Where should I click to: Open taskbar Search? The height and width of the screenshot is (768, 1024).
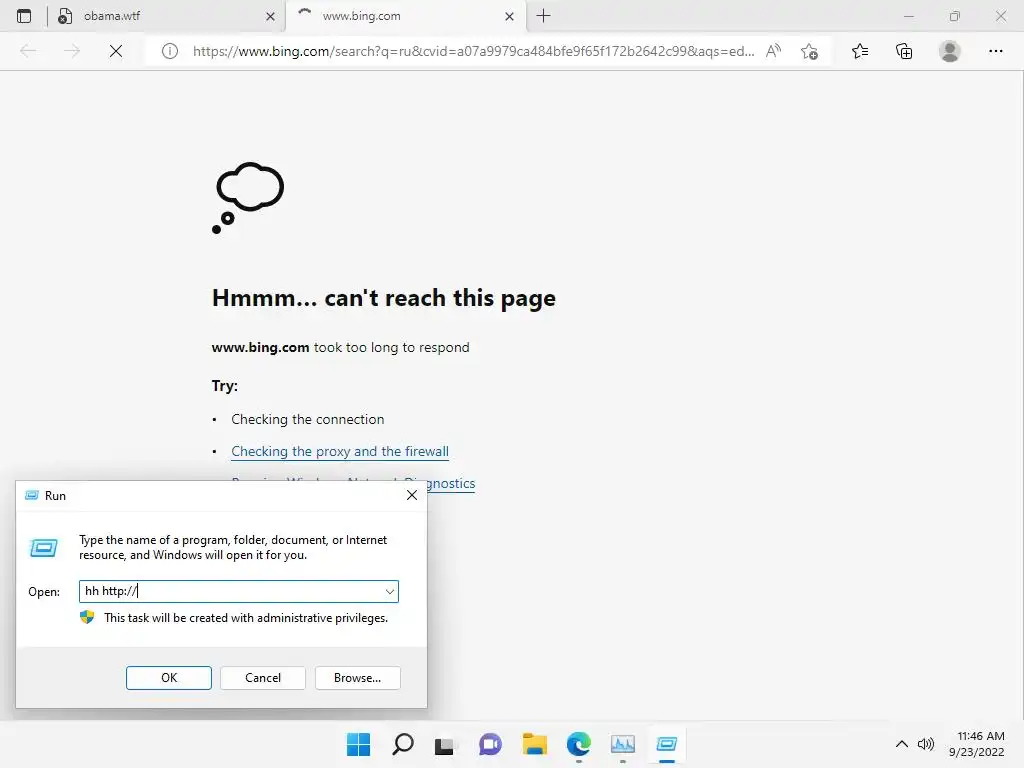coord(402,744)
